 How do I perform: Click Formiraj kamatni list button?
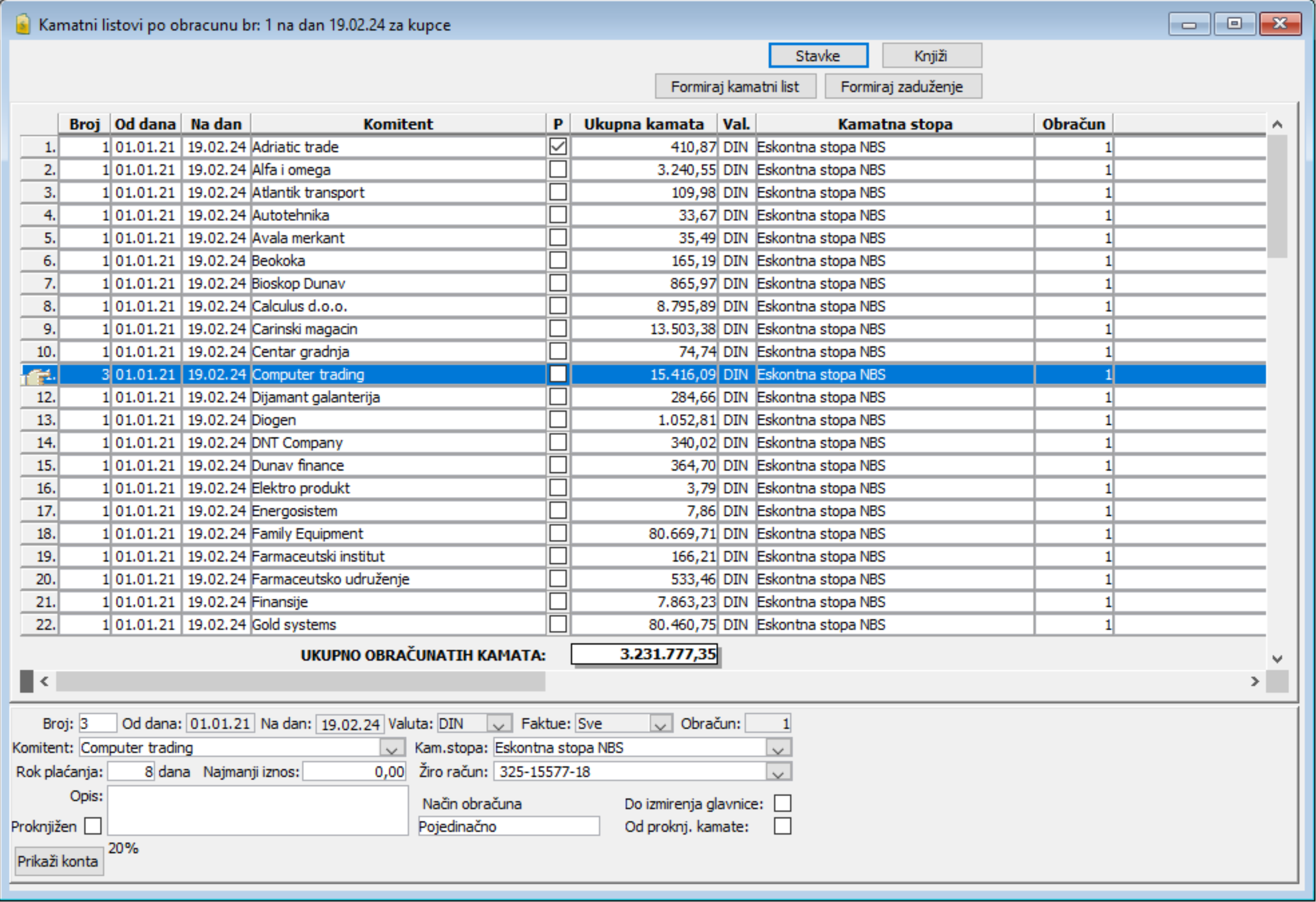click(x=735, y=87)
